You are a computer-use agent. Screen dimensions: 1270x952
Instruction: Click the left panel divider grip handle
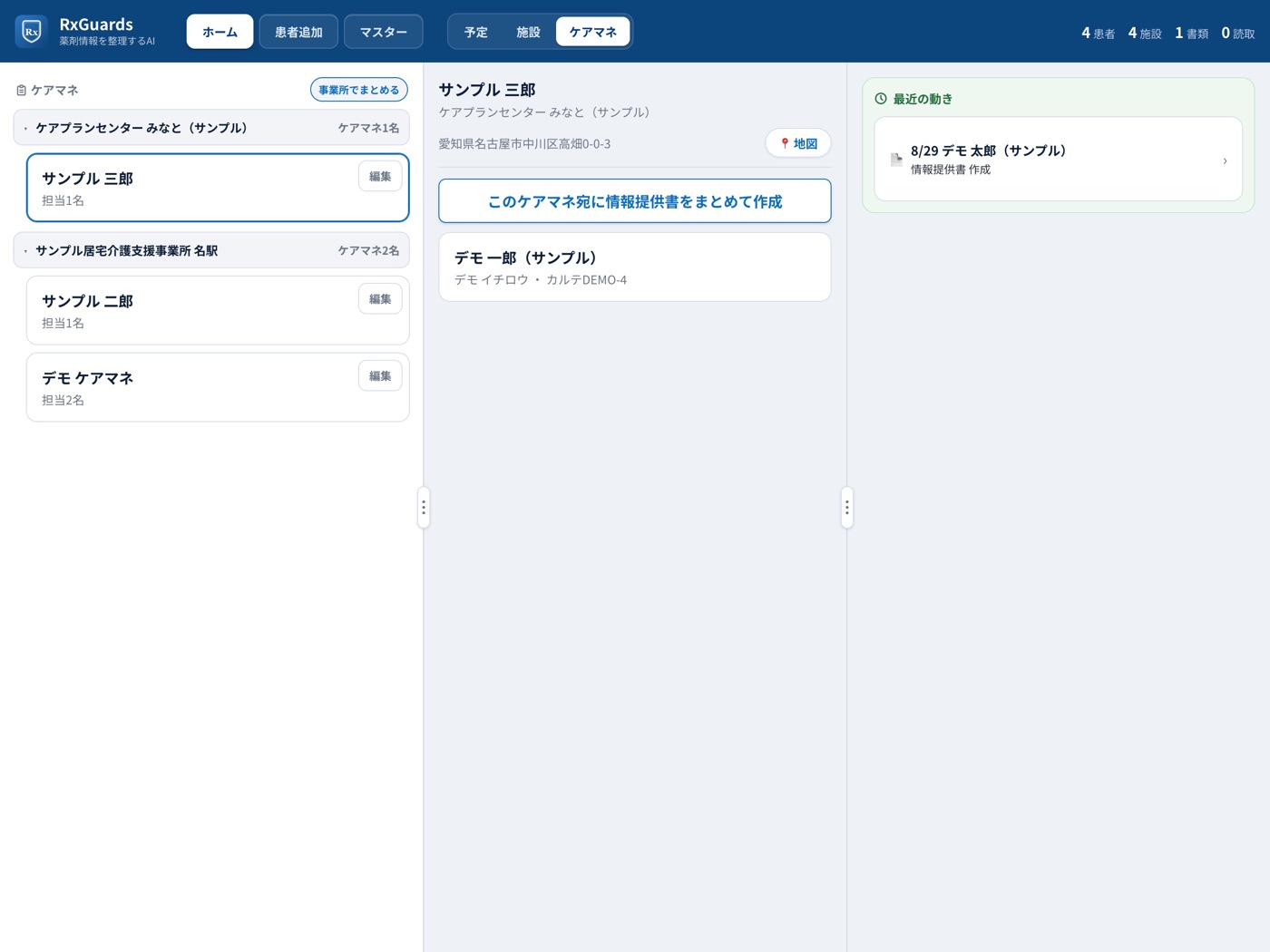[424, 508]
